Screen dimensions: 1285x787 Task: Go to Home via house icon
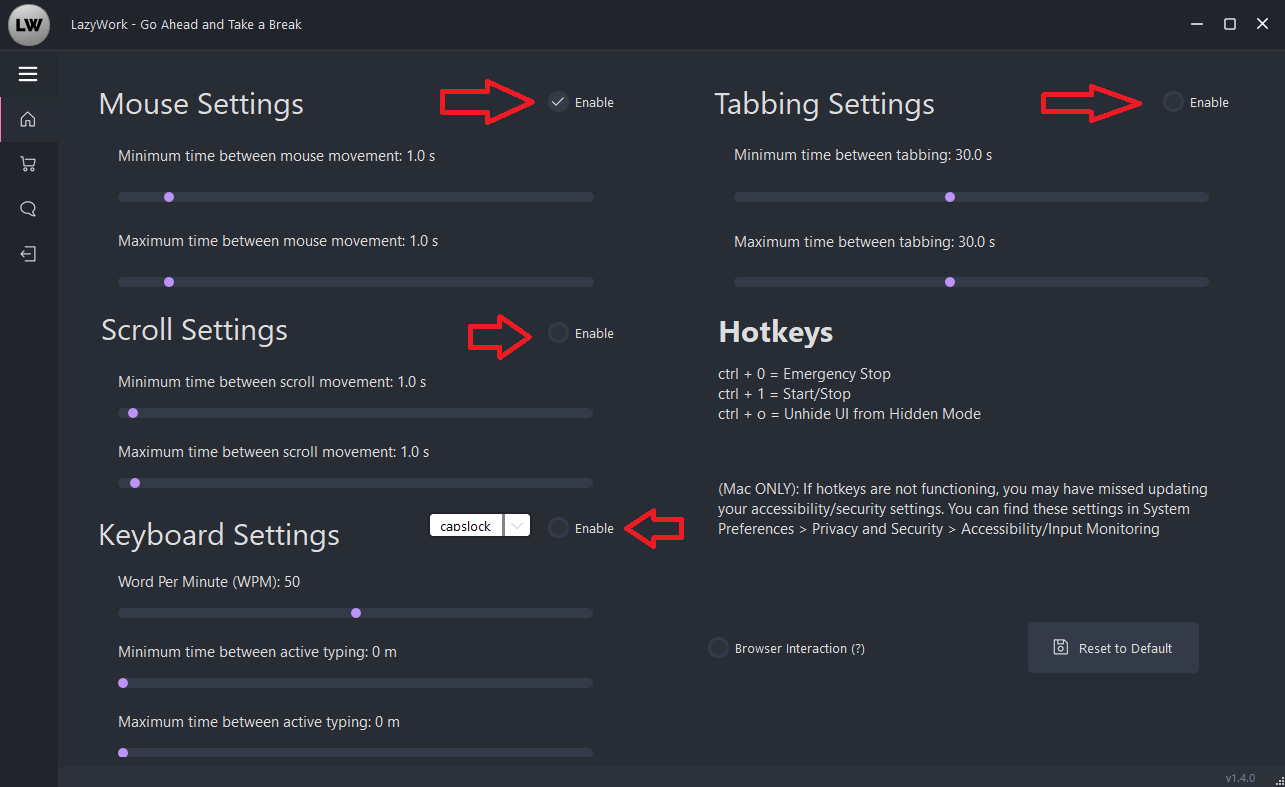(28, 120)
